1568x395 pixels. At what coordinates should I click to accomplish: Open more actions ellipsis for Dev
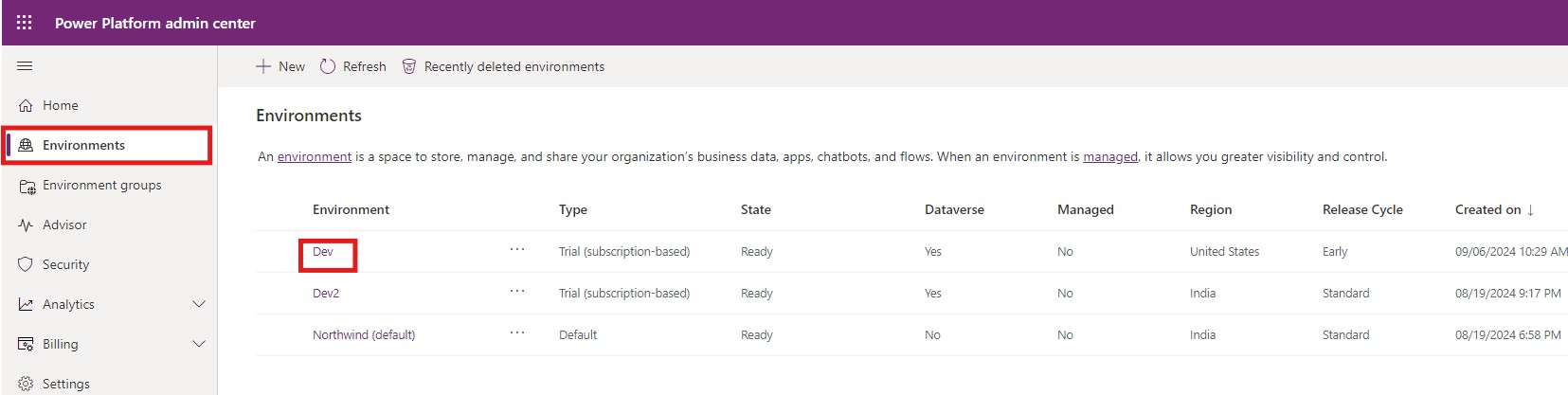coord(517,250)
